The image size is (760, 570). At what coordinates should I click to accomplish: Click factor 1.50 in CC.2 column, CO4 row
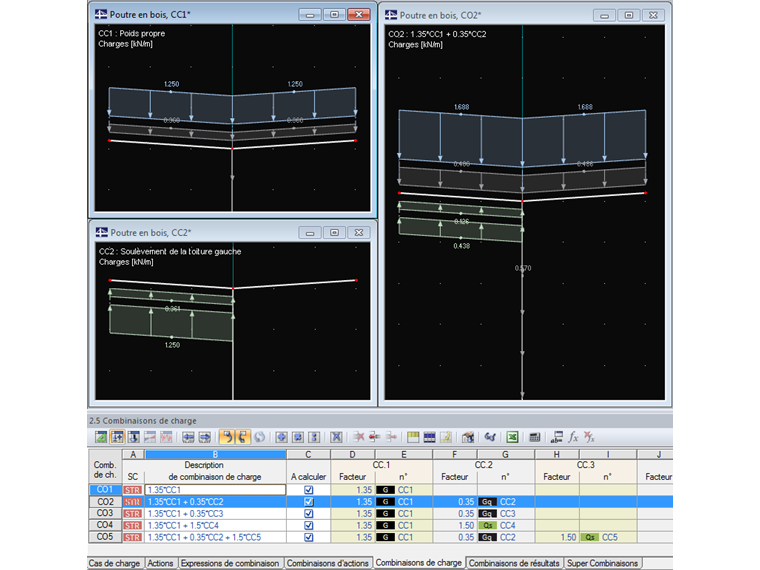point(455,525)
